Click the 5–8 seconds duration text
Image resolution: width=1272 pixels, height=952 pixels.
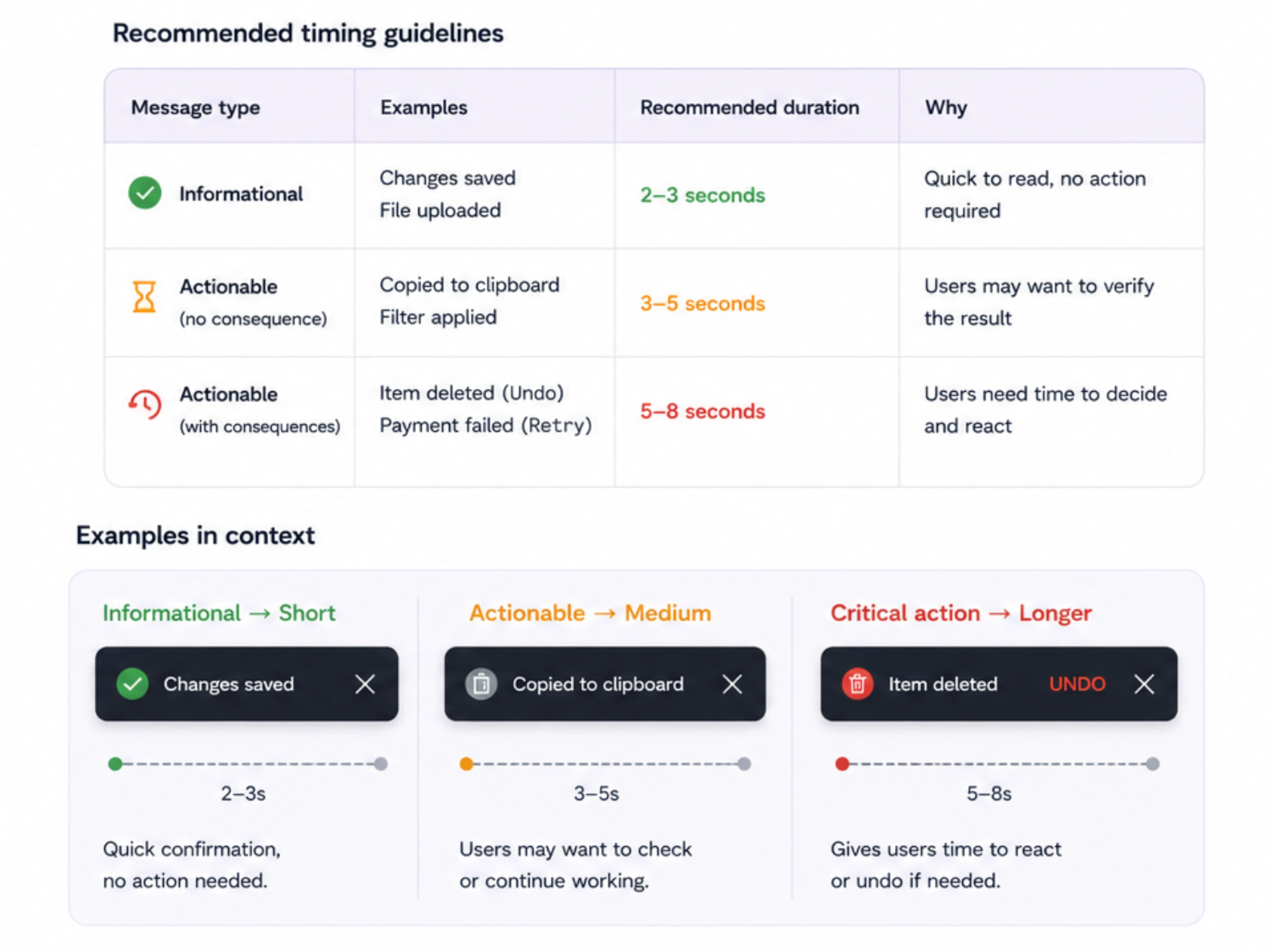tap(703, 411)
